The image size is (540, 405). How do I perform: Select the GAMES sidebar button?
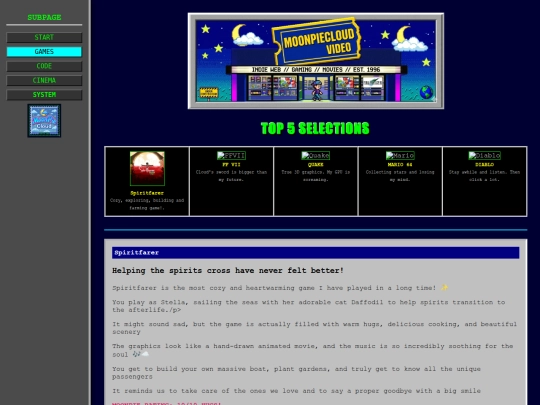point(44,52)
